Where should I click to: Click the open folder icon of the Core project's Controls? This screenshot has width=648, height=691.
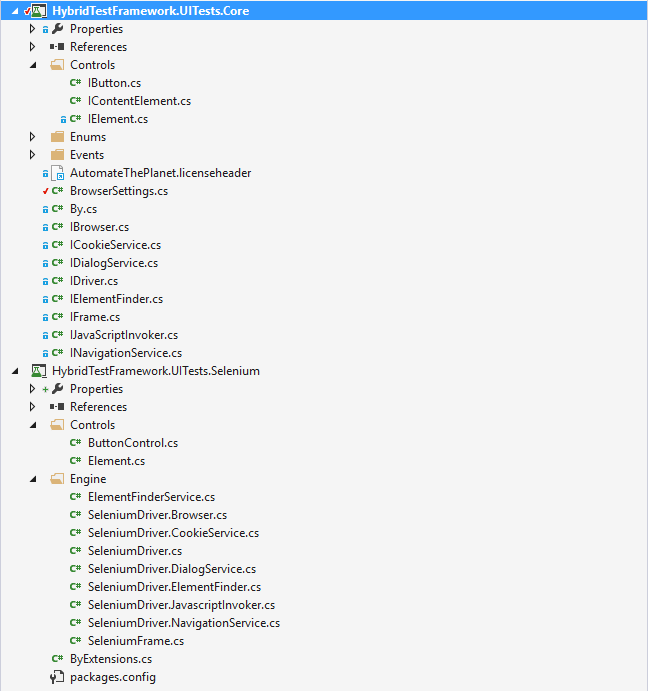pos(57,65)
